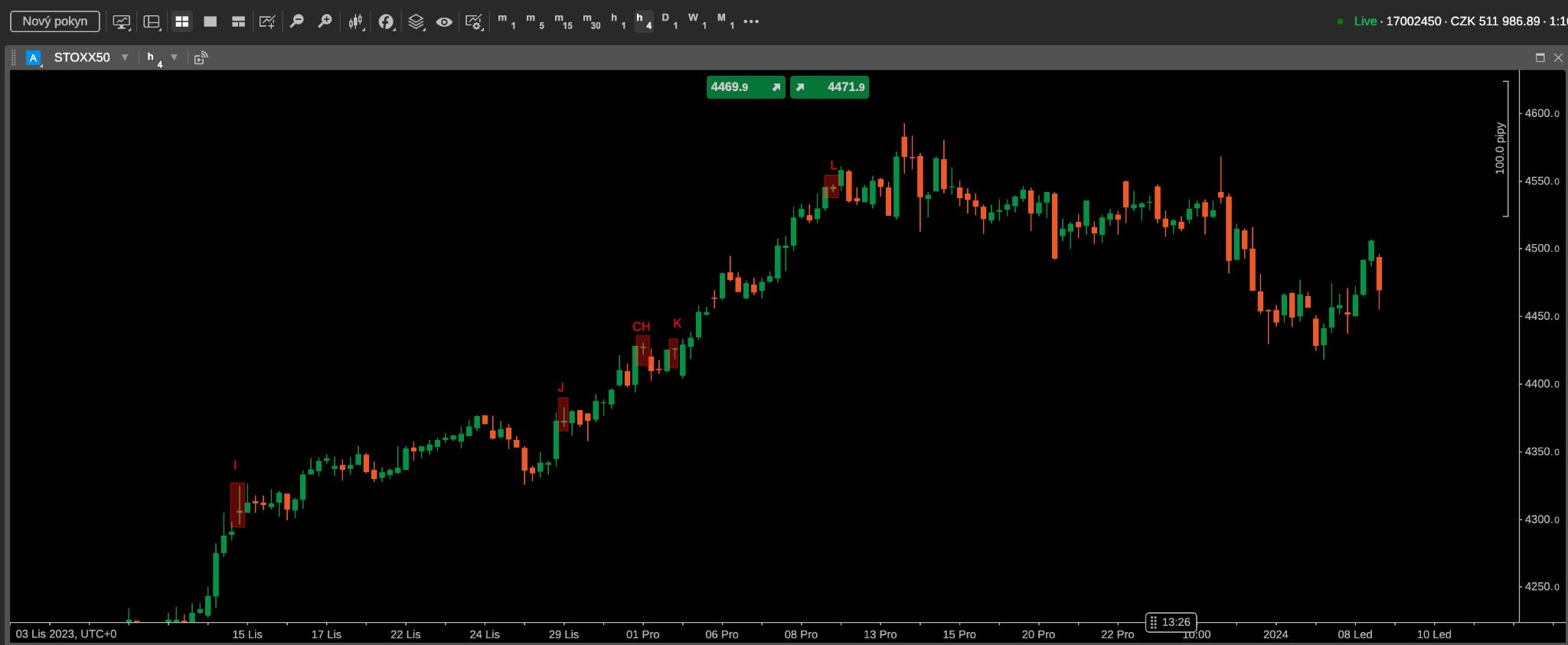Toggle the eye visibility icon in toolbar
The image size is (1568, 645).
tap(444, 22)
